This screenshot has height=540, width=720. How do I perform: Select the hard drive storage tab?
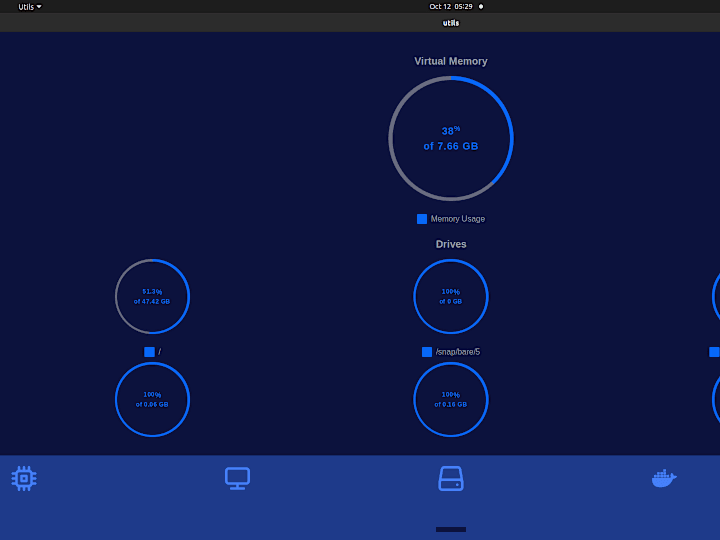click(451, 478)
